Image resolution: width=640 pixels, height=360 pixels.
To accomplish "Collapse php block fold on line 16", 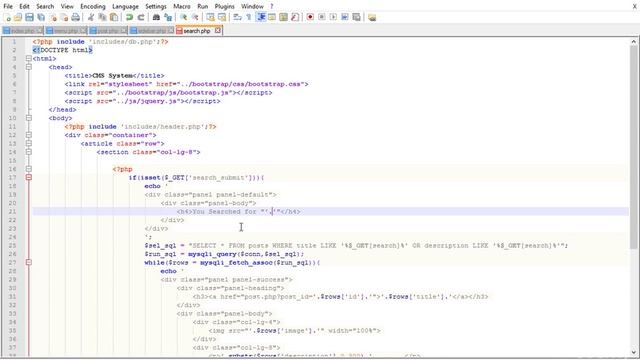I will (29, 169).
